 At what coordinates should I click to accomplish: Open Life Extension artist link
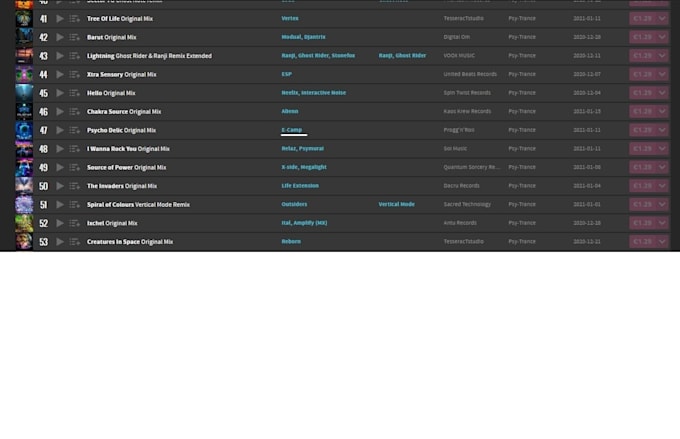[300, 186]
